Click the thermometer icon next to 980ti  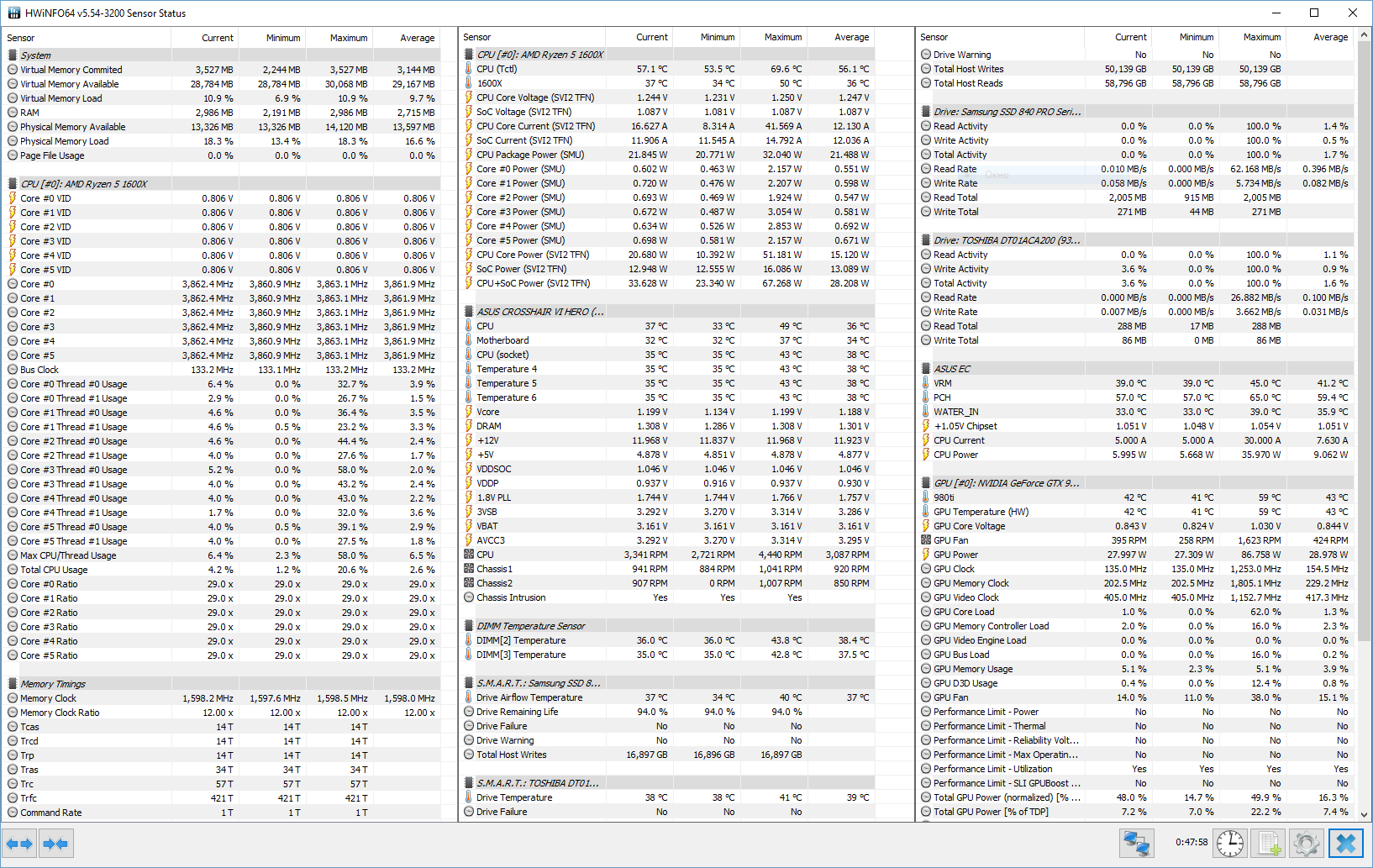pos(926,497)
